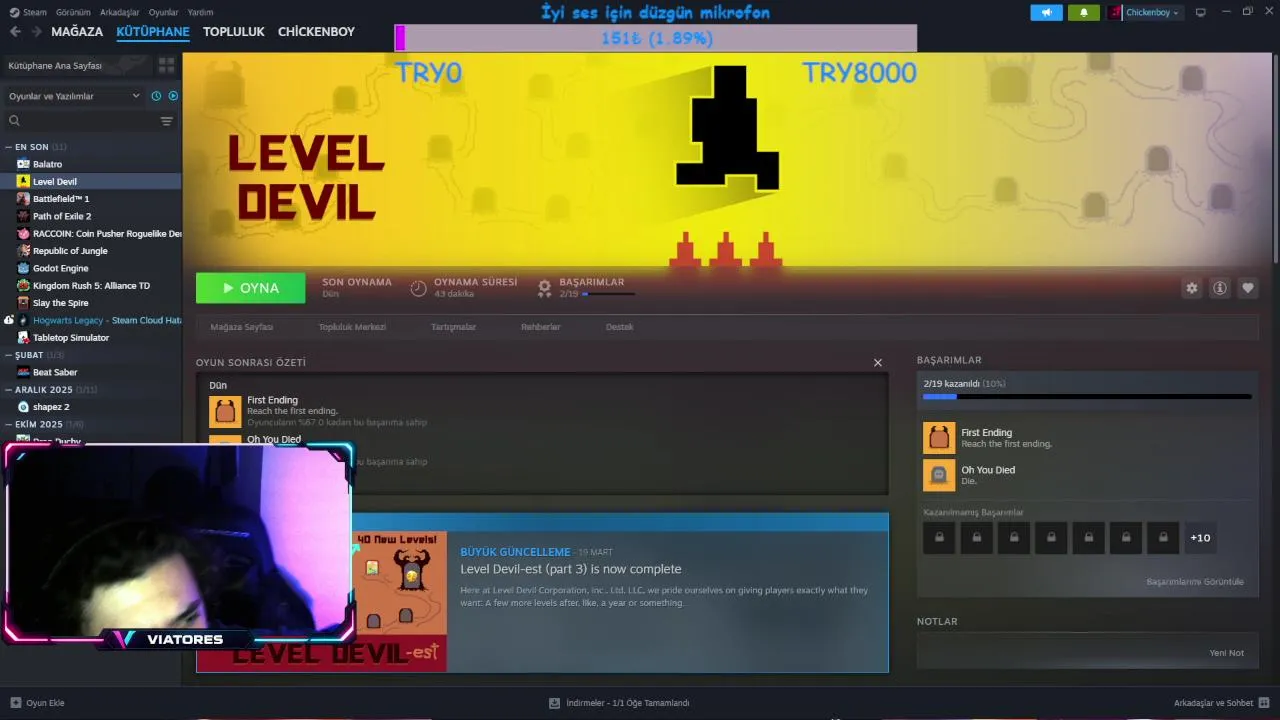
Task: Open game information icon
Action: point(1220,288)
